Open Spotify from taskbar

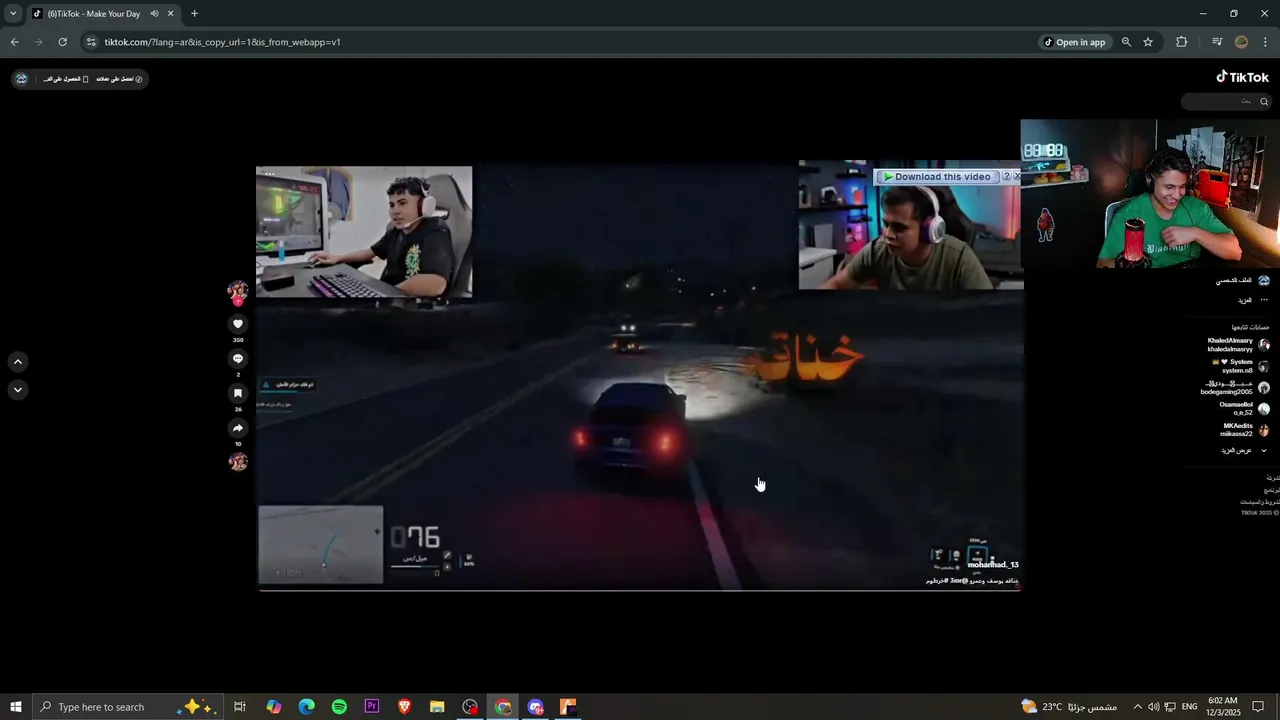339,707
